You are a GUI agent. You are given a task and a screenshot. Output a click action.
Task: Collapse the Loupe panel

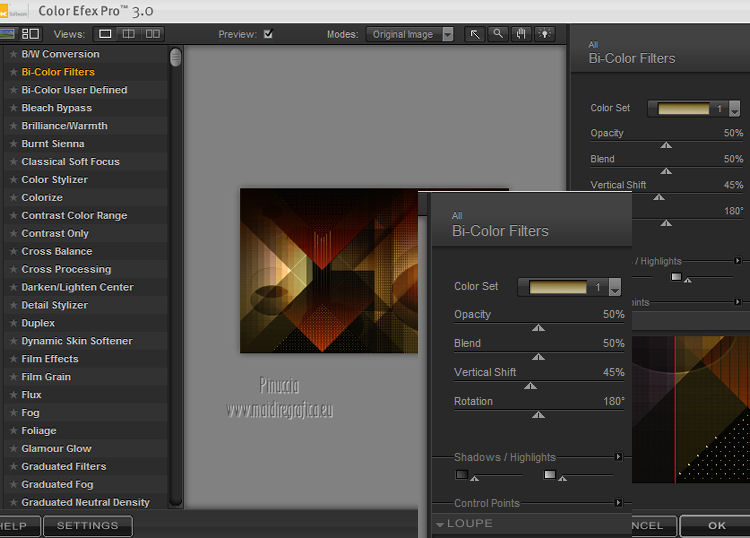440,524
